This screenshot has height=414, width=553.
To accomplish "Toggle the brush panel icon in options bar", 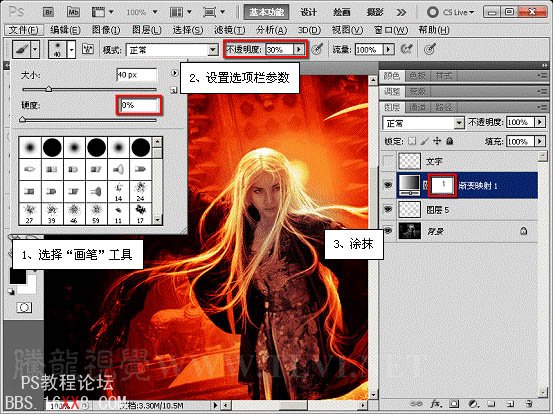I will (87, 49).
